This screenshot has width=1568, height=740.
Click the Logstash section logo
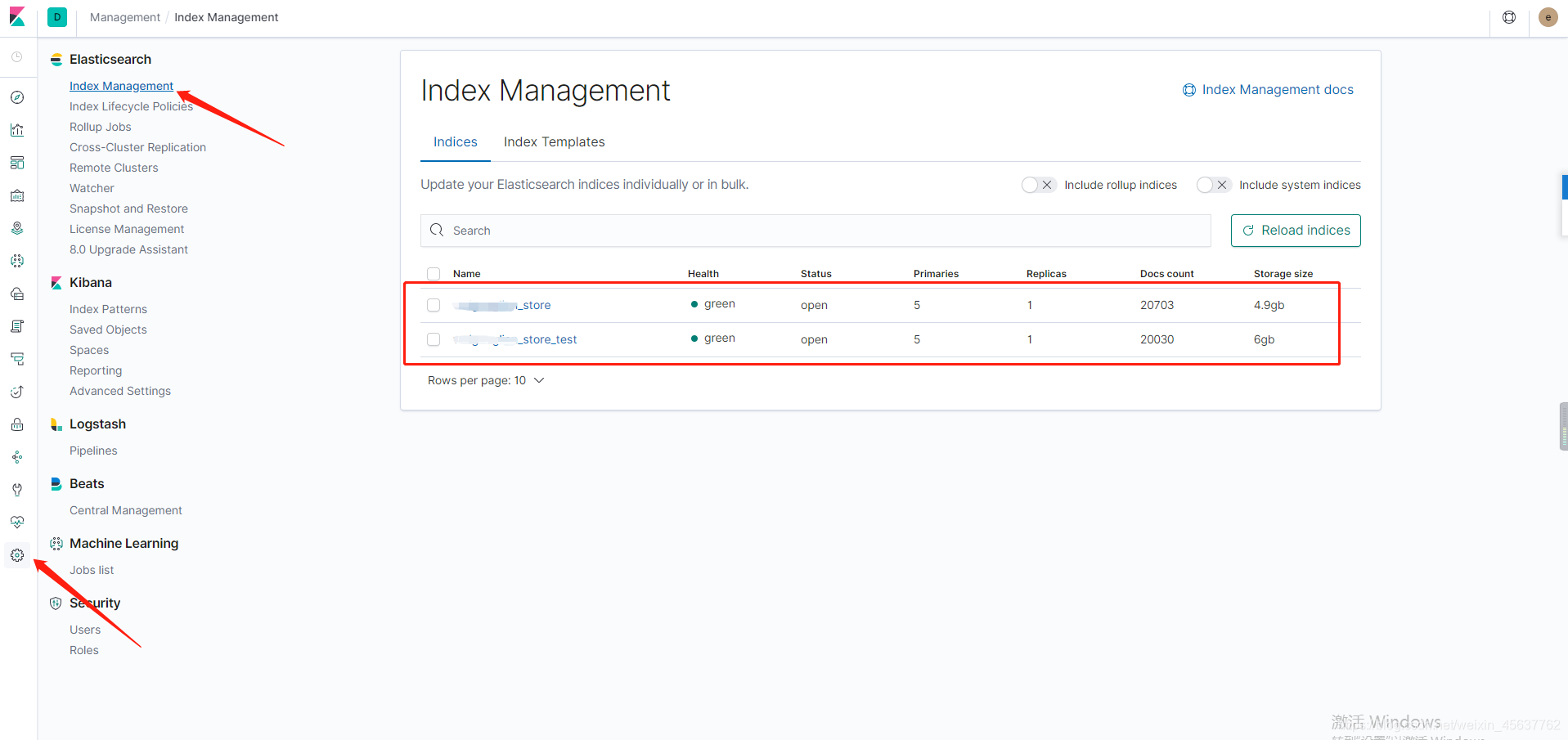(x=56, y=424)
